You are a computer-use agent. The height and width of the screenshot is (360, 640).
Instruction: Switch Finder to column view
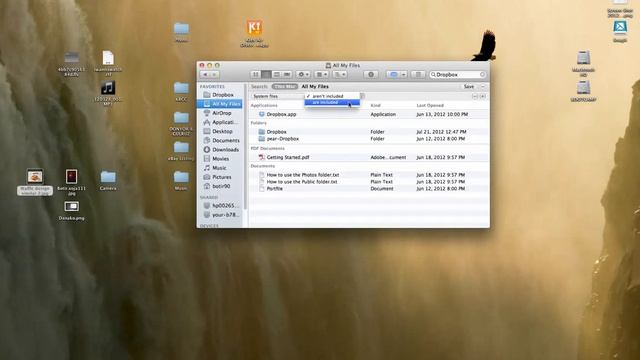pos(276,75)
